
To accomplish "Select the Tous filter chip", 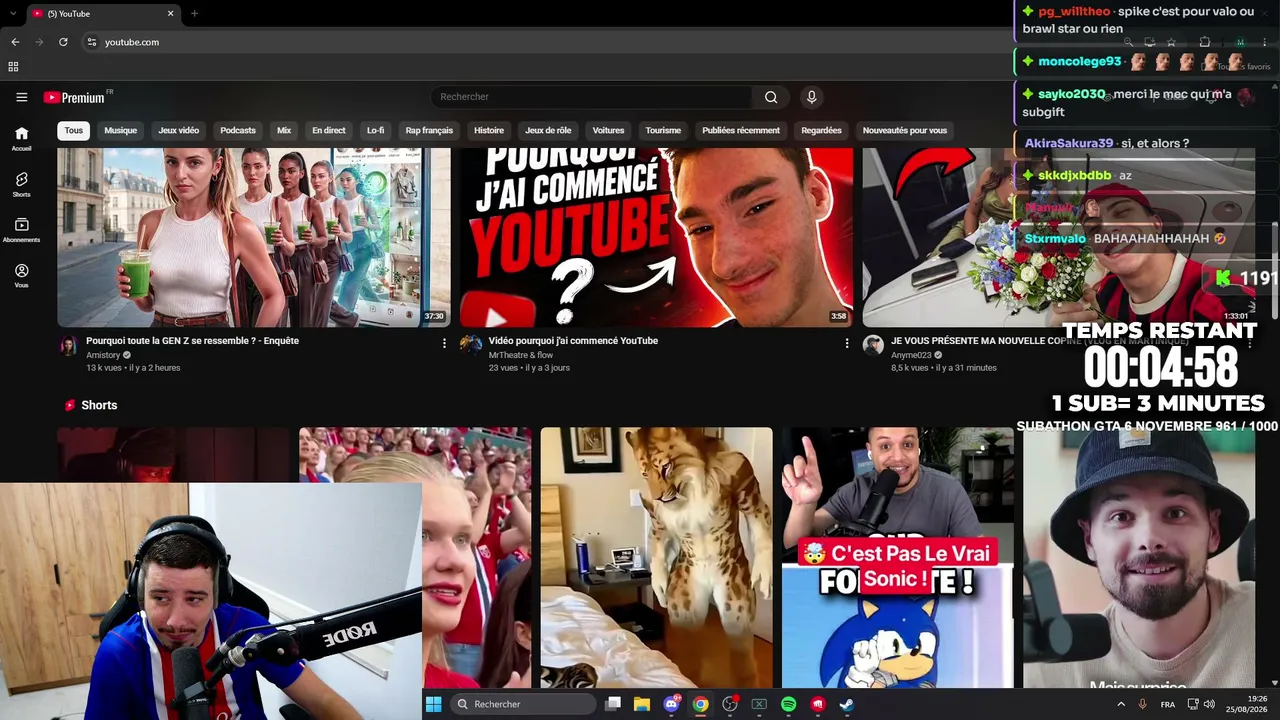I will tap(74, 130).
